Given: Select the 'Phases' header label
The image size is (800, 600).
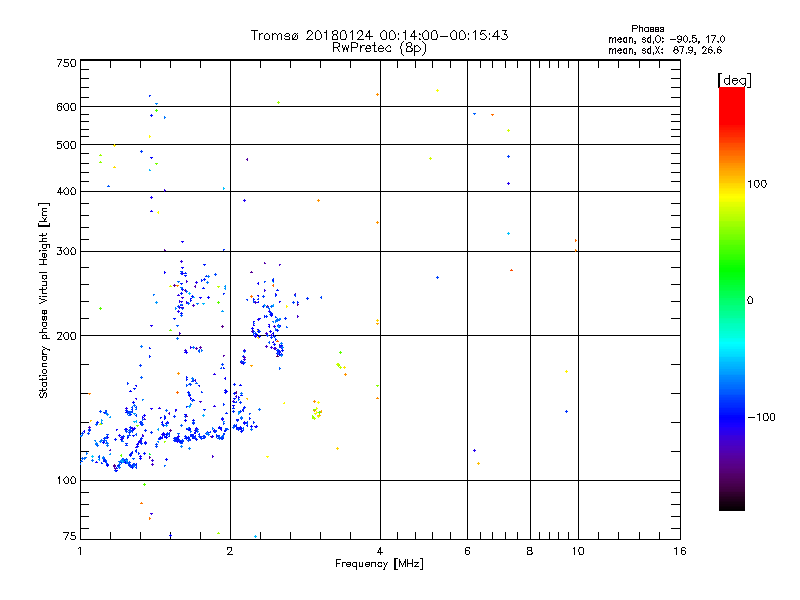Looking at the screenshot, I should pyautogui.click(x=647, y=29).
